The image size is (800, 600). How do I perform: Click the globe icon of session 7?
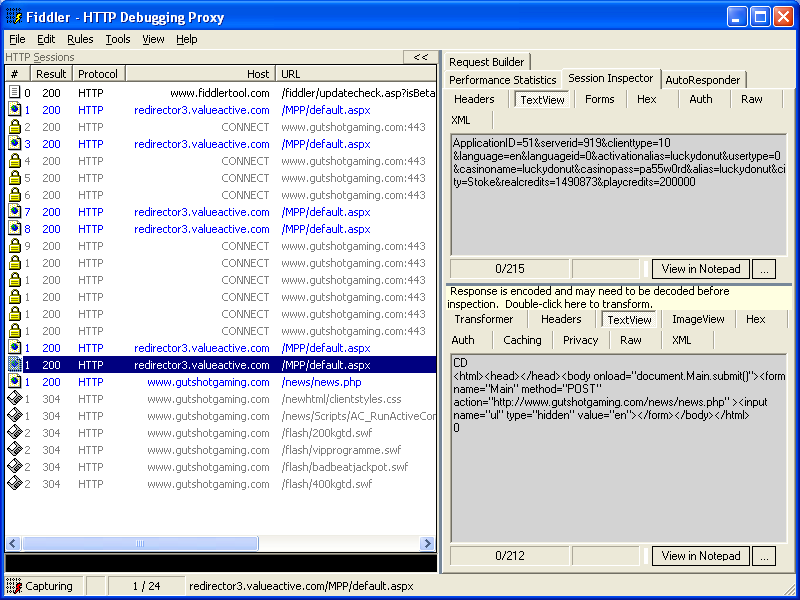(x=15, y=211)
